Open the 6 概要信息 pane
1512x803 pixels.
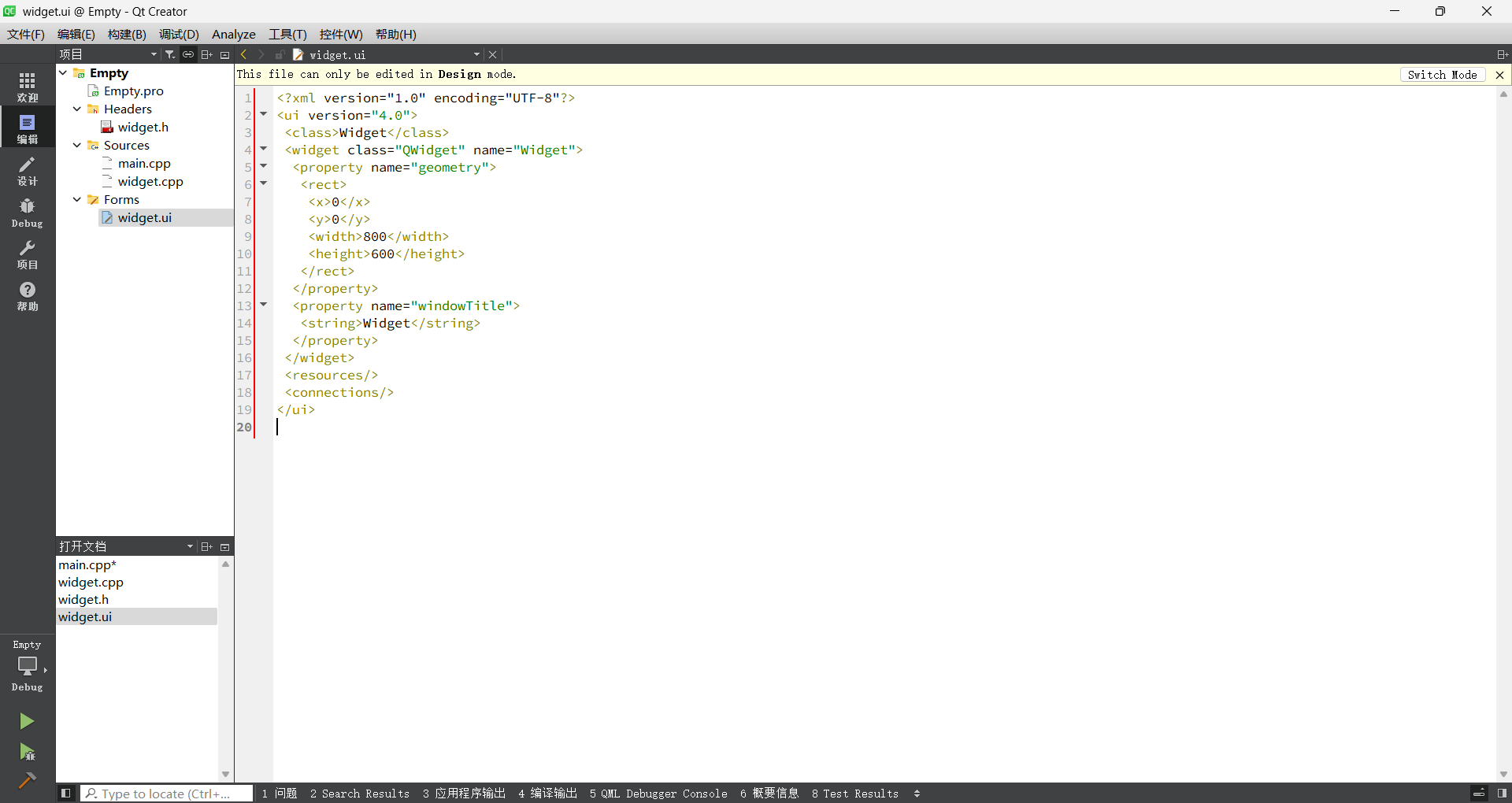point(769,794)
